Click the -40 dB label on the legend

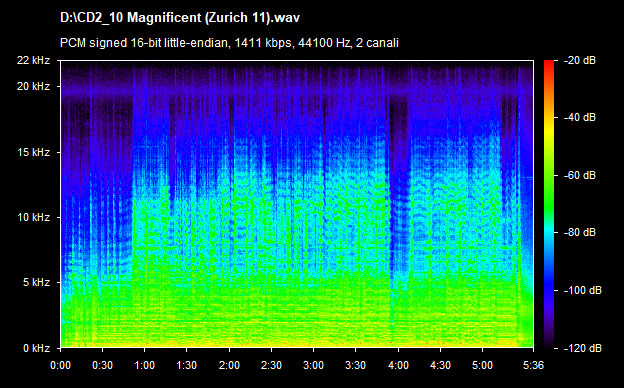580,117
